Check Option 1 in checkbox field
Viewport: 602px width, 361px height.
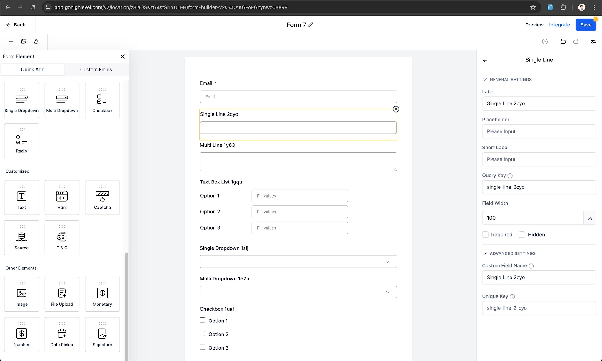coord(203,320)
